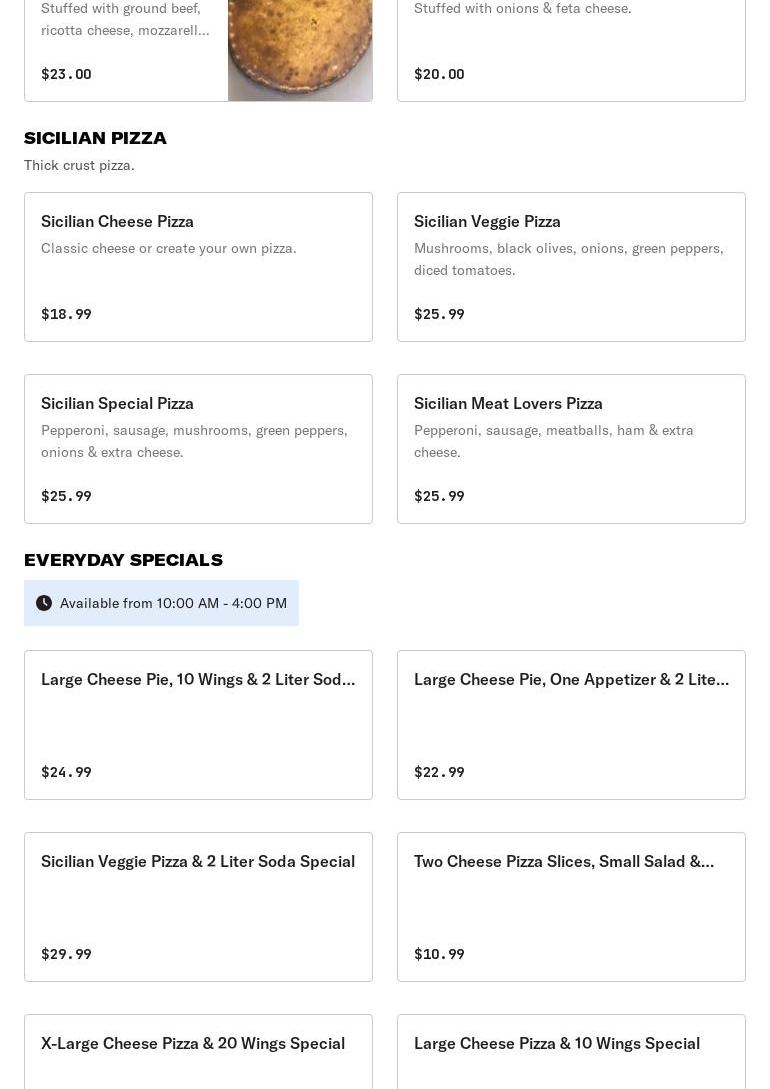The width and height of the screenshot is (770, 1089).
Task: Click the $20.00 onions and feta item
Action: 571,50
